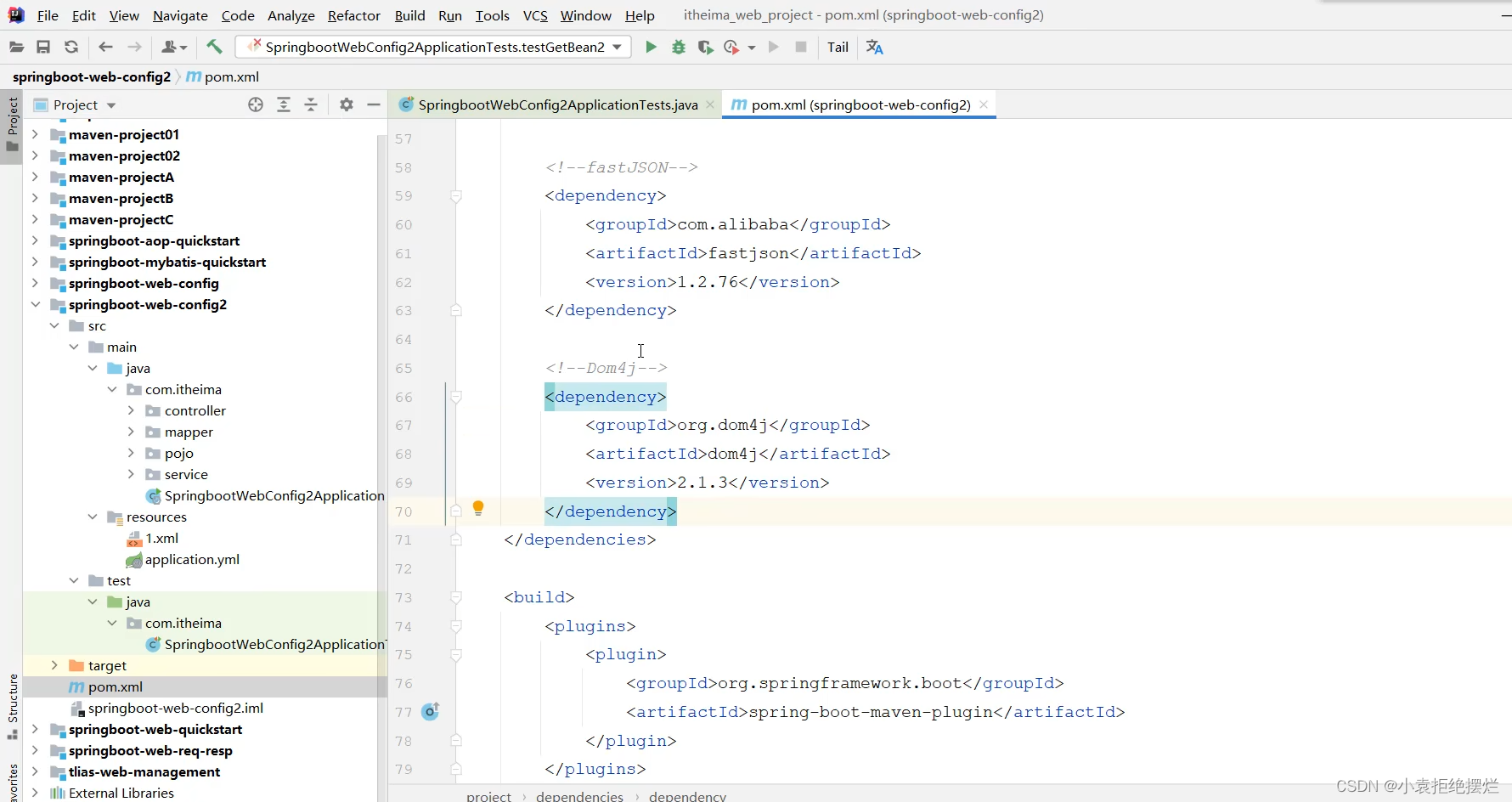Select 1.xml in resources folder

[x=161, y=538]
